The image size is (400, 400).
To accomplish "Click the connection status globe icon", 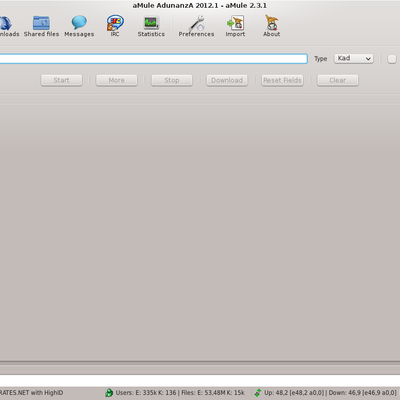I will click(x=109, y=393).
